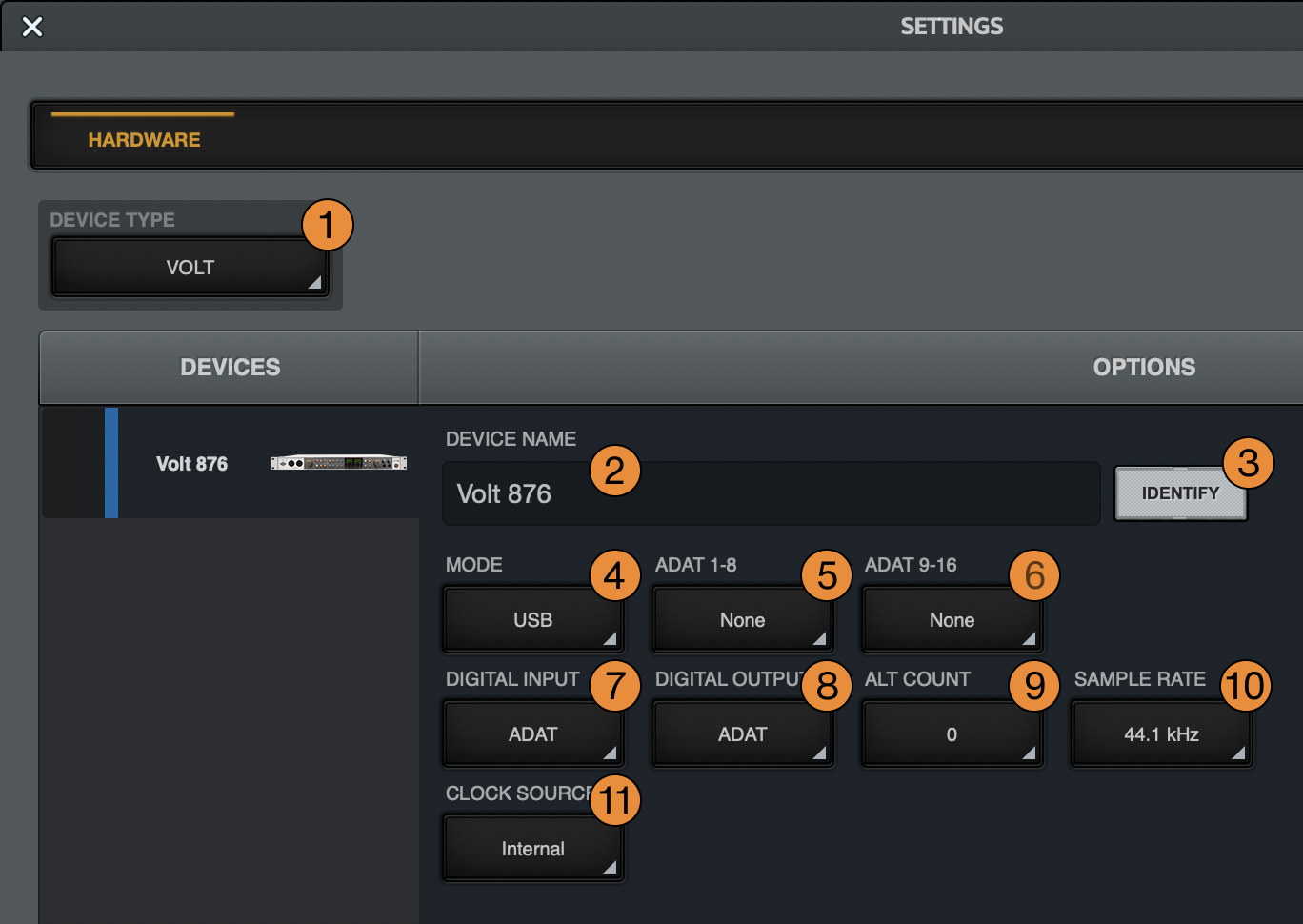The width and height of the screenshot is (1303, 924).
Task: Open the Digital Output ADAT menu
Action: point(741,734)
